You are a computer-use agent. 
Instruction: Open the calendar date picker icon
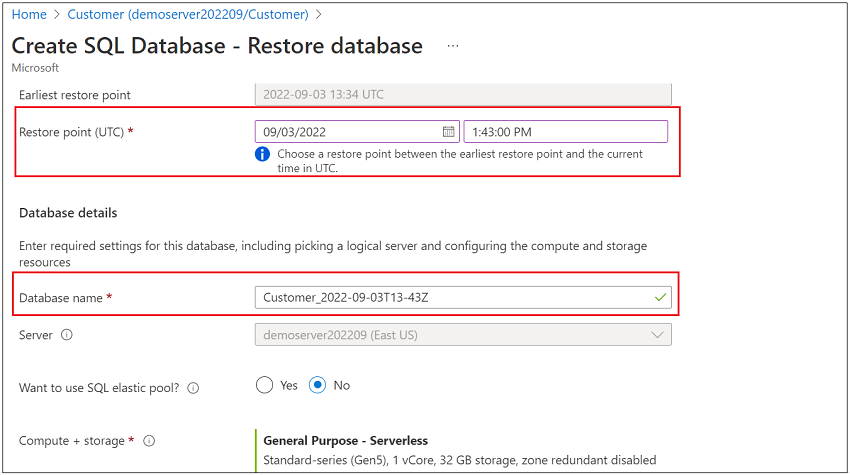(x=449, y=132)
